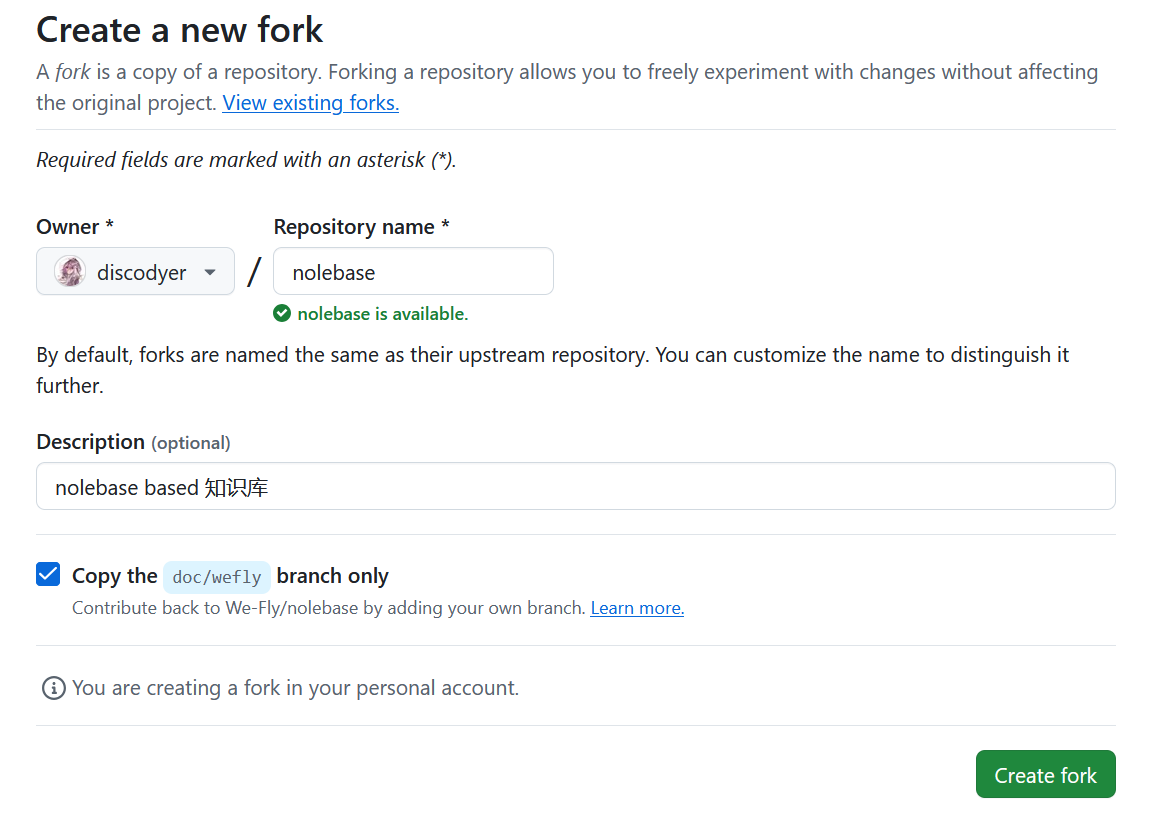Click the "Description (optional)" label
Screen dimensions: 1152x835
click(133, 442)
